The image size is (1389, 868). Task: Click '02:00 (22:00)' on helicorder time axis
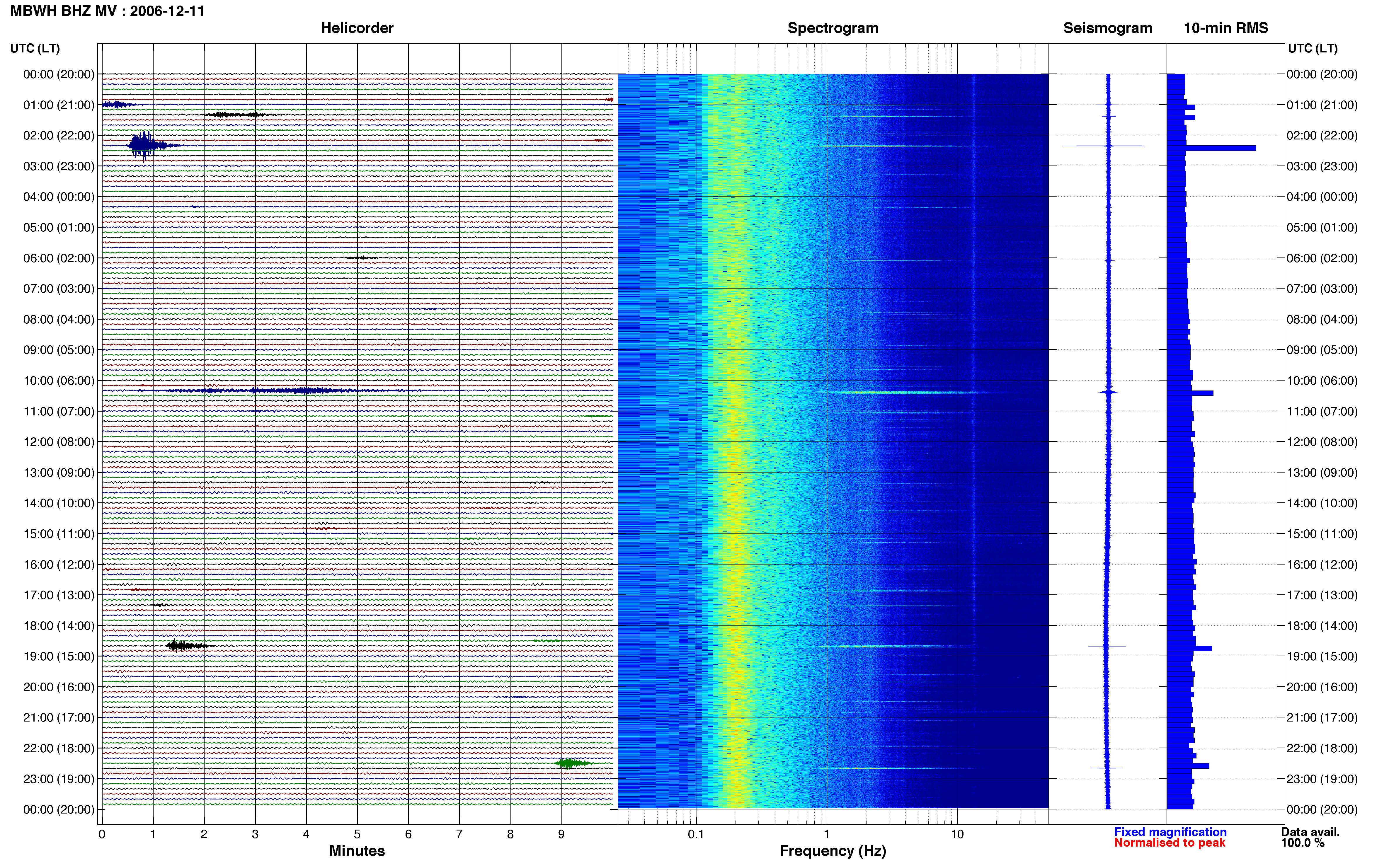click(59, 135)
